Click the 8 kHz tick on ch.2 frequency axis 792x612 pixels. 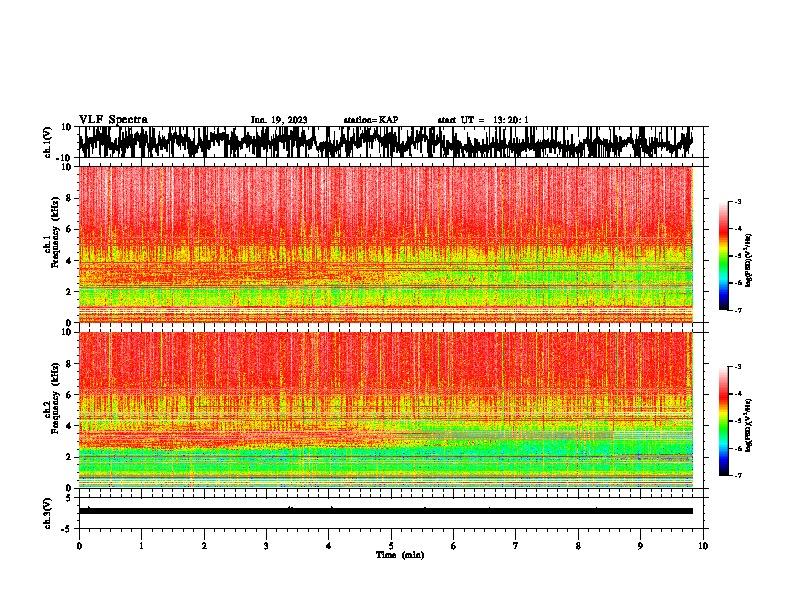tap(69, 364)
